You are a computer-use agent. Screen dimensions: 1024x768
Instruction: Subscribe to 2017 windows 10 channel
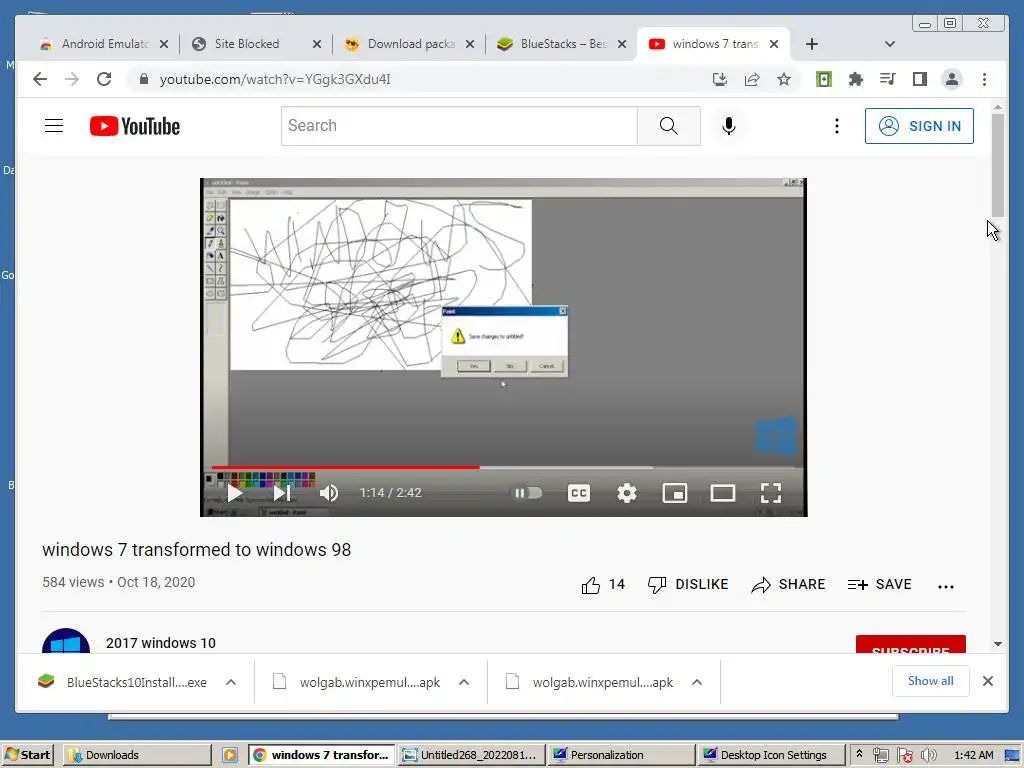(x=910, y=645)
